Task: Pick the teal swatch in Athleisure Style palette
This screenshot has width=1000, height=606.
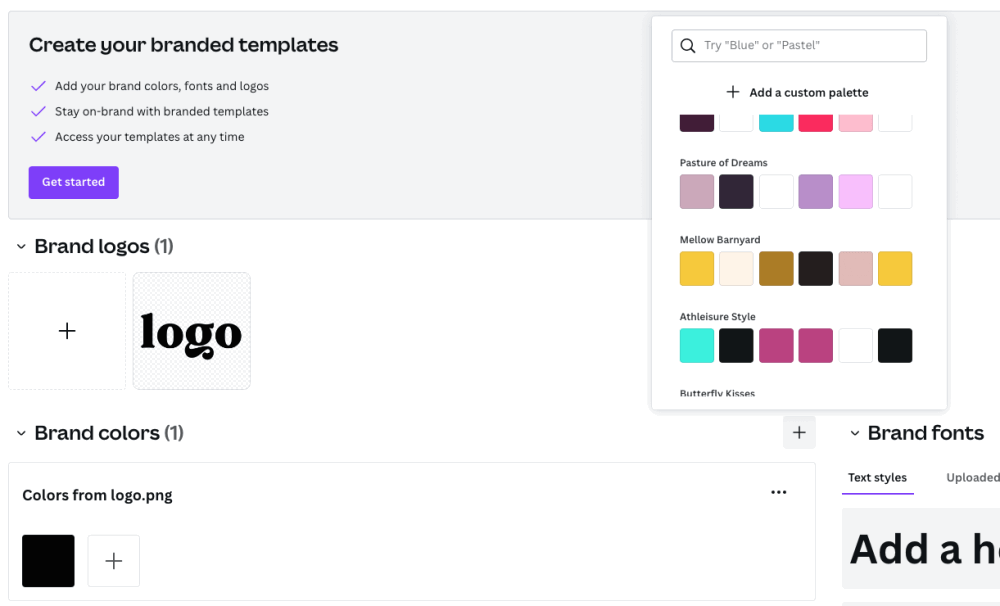Action: pos(696,345)
